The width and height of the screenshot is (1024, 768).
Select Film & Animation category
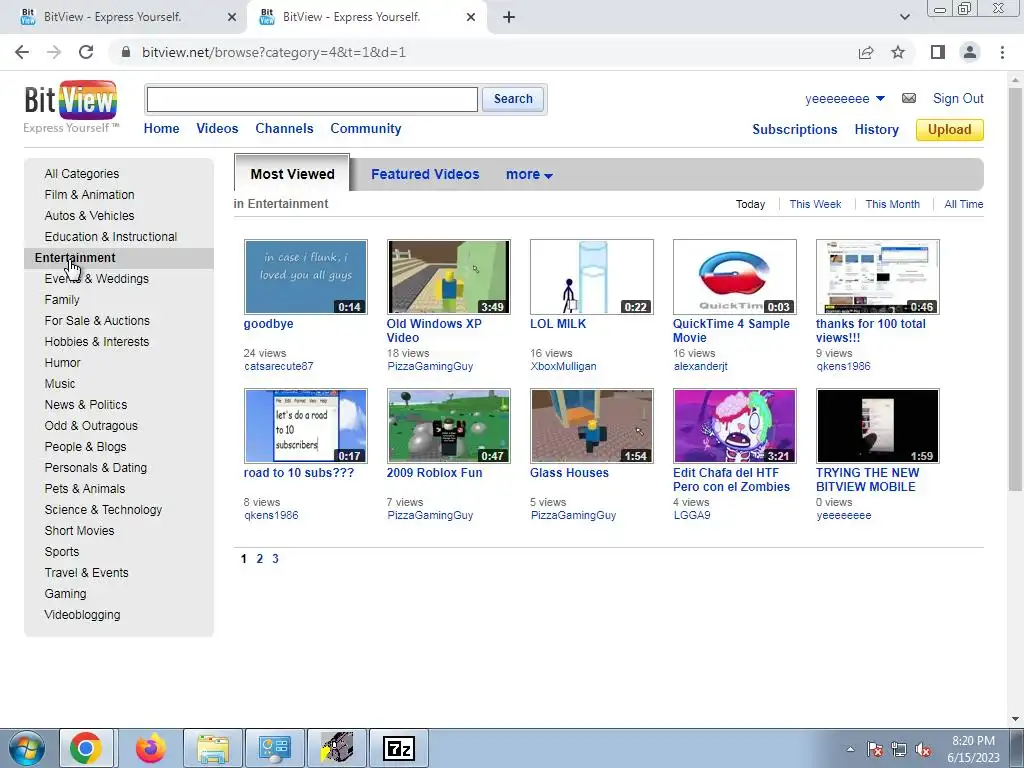pyautogui.click(x=89, y=195)
